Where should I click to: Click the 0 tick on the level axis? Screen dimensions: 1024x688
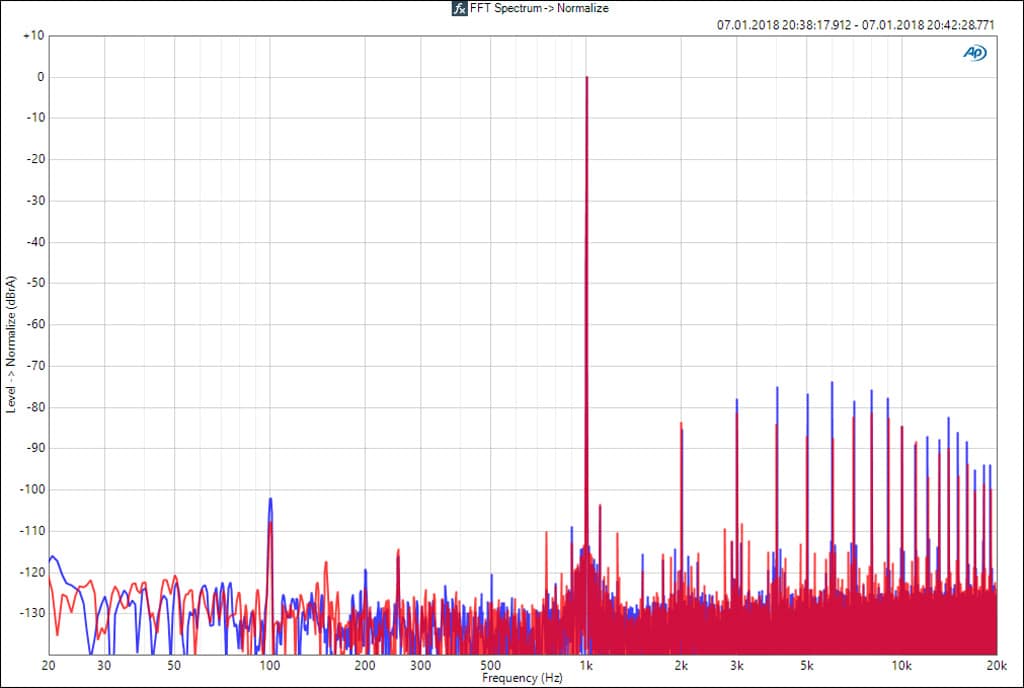click(x=39, y=77)
